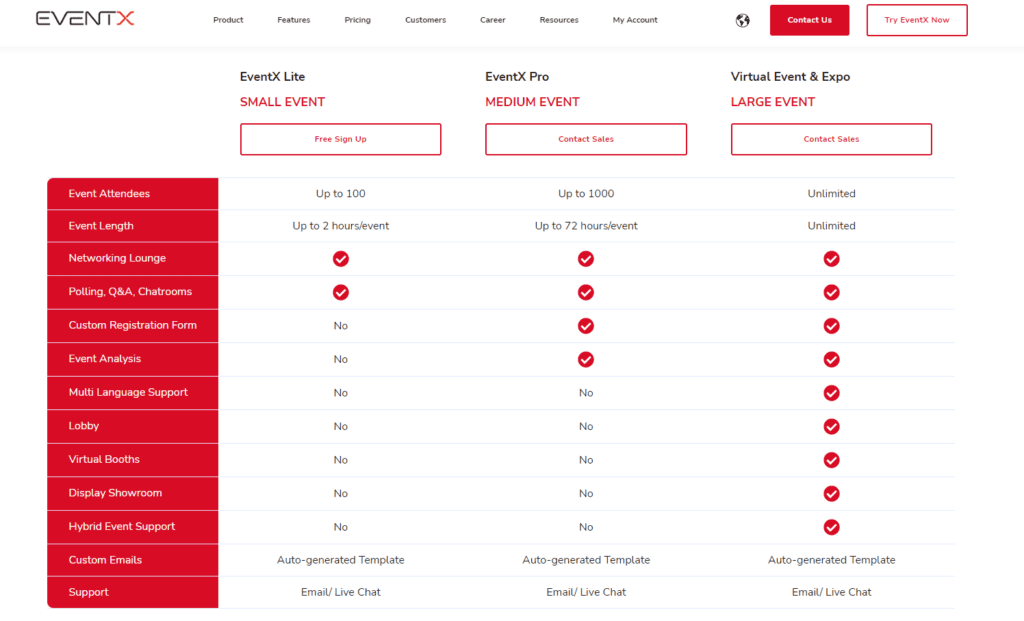Click the Virtual Booths checkmark for Virtual Event
The image size is (1024, 621).
[831, 460]
